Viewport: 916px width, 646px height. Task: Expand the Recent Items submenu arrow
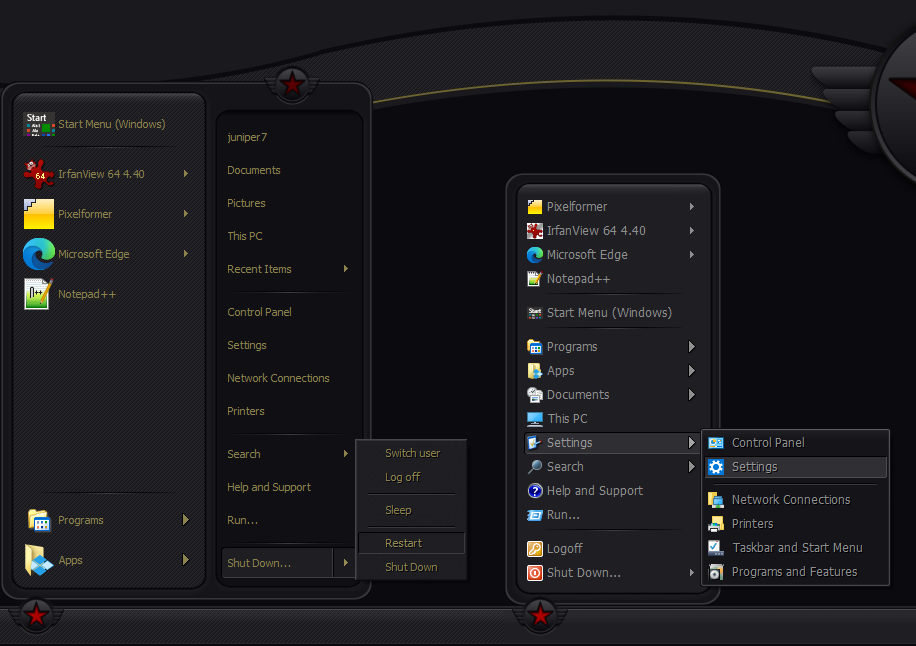[x=346, y=269]
